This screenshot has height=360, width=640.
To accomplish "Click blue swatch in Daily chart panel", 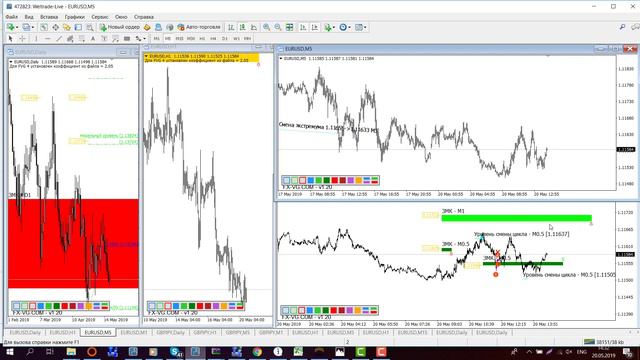I will point(40,306).
